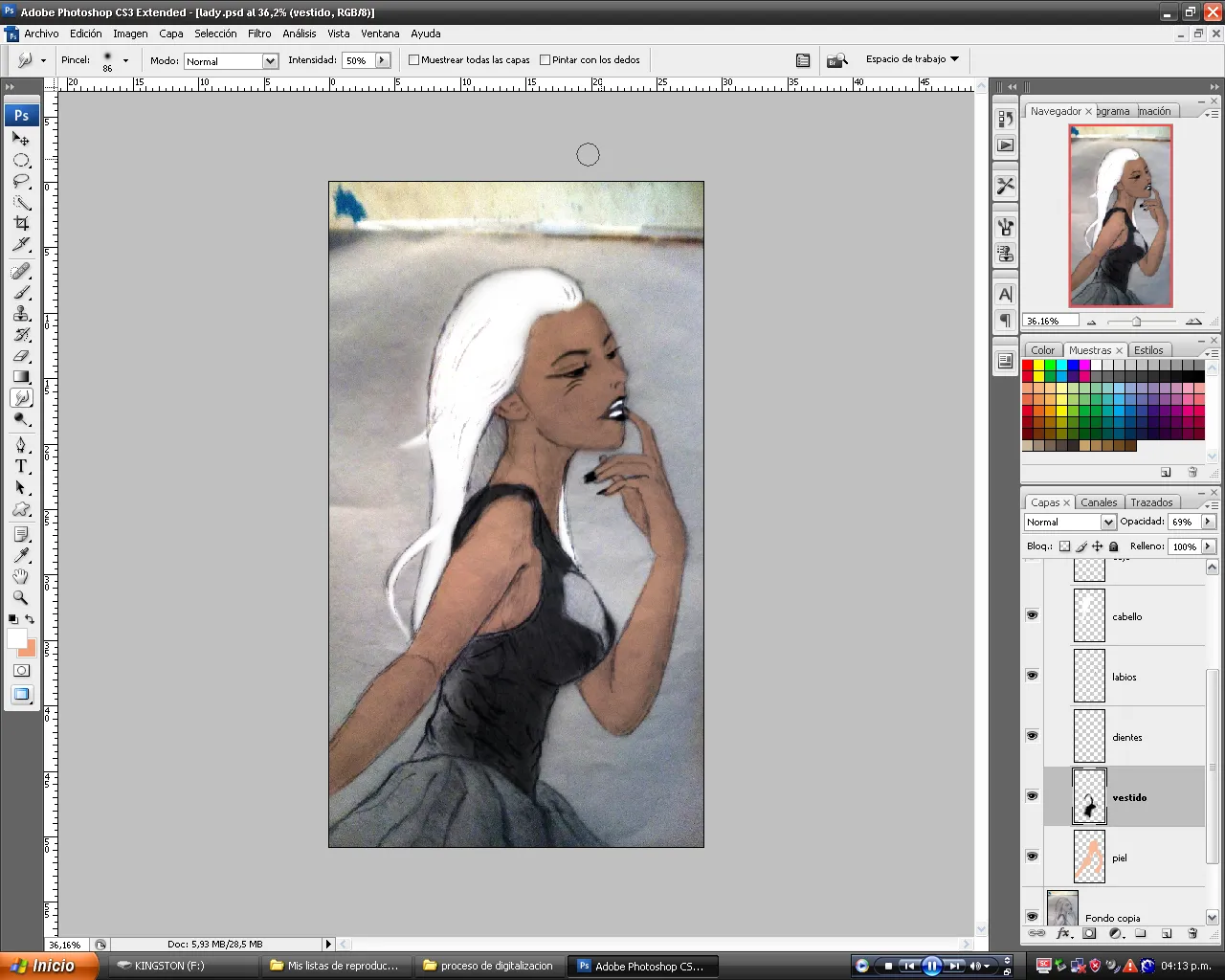
Task: Select the Crop tool
Action: click(21, 224)
